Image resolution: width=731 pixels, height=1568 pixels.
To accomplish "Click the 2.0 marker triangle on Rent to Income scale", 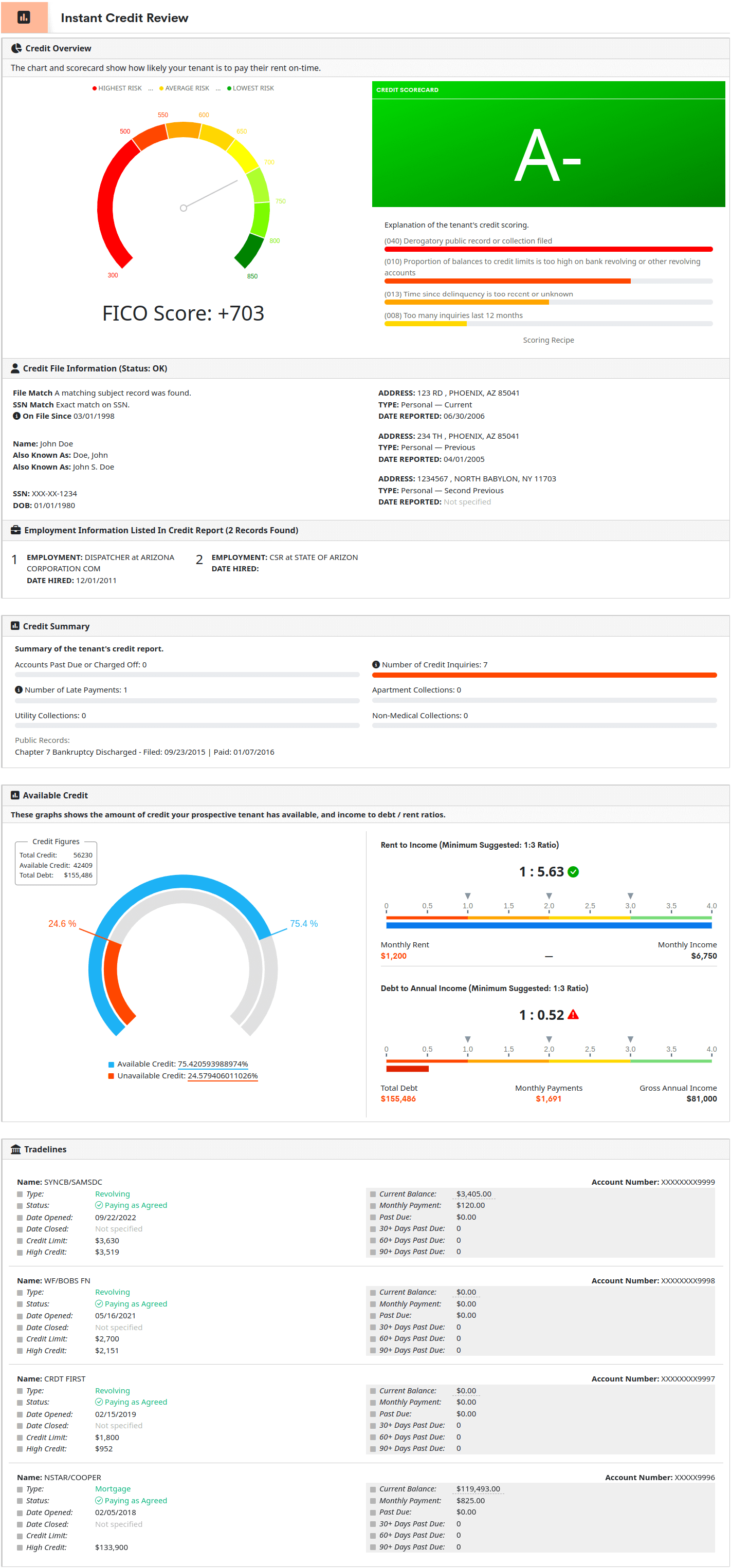I will (x=549, y=896).
